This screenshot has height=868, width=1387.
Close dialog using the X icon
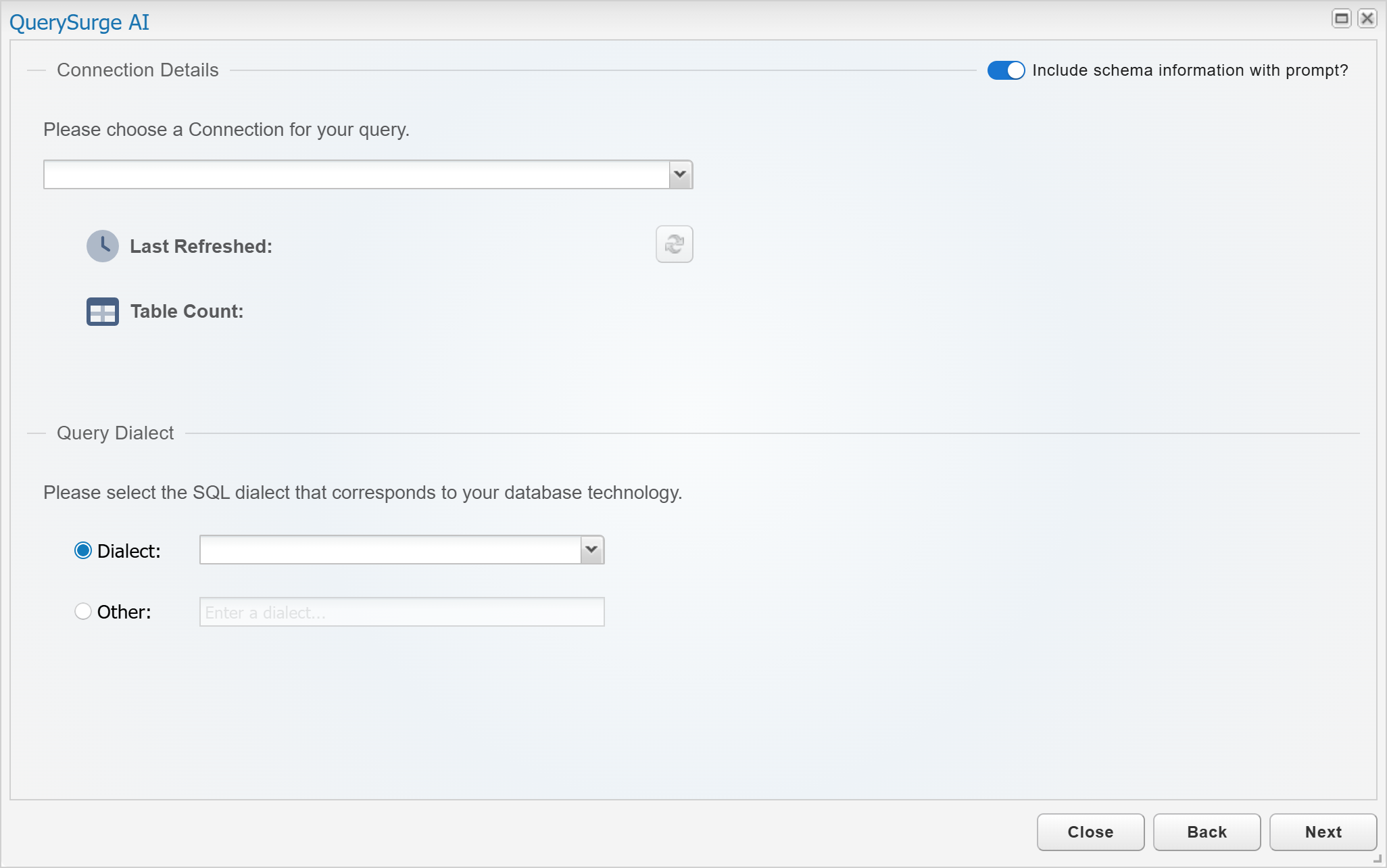click(1367, 18)
